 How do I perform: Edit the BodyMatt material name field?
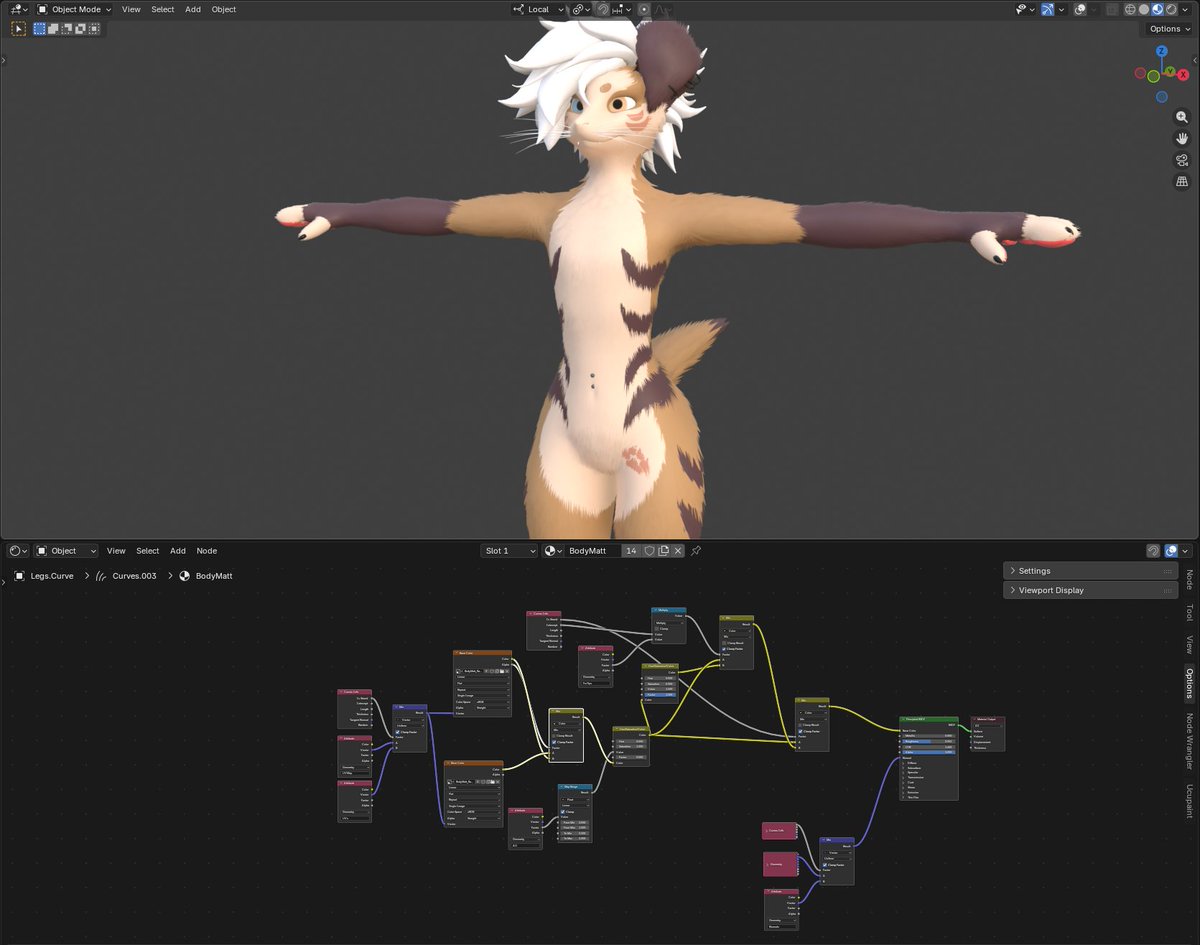pyautogui.click(x=593, y=551)
